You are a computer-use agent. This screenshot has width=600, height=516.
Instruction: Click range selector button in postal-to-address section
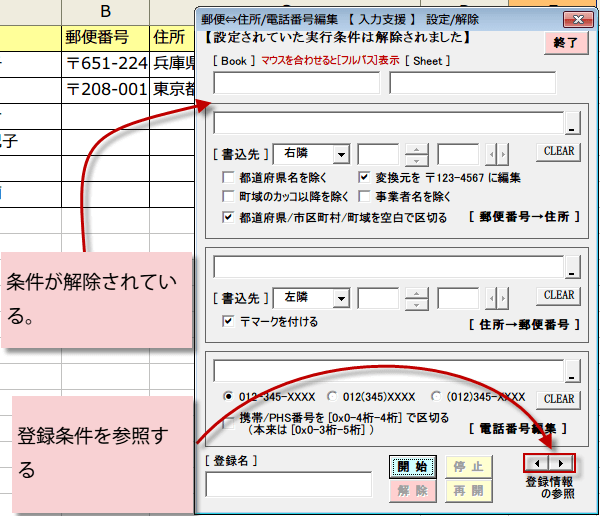pyautogui.click(x=572, y=124)
